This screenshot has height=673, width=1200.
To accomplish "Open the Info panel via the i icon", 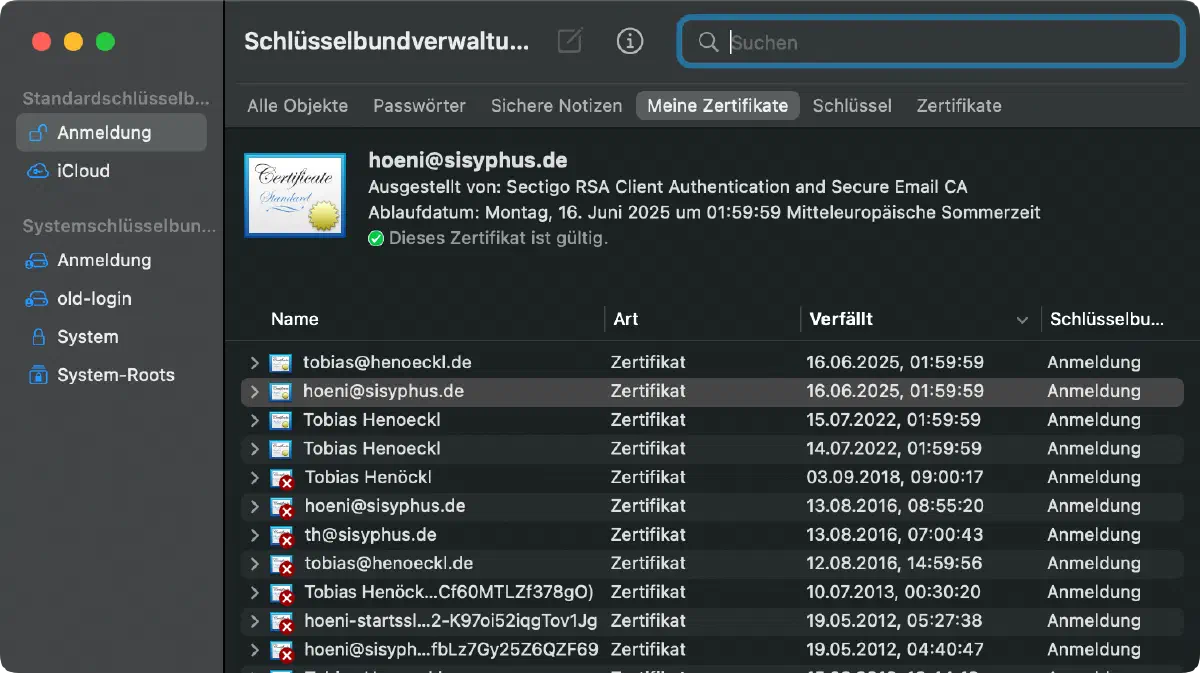I will (x=630, y=41).
